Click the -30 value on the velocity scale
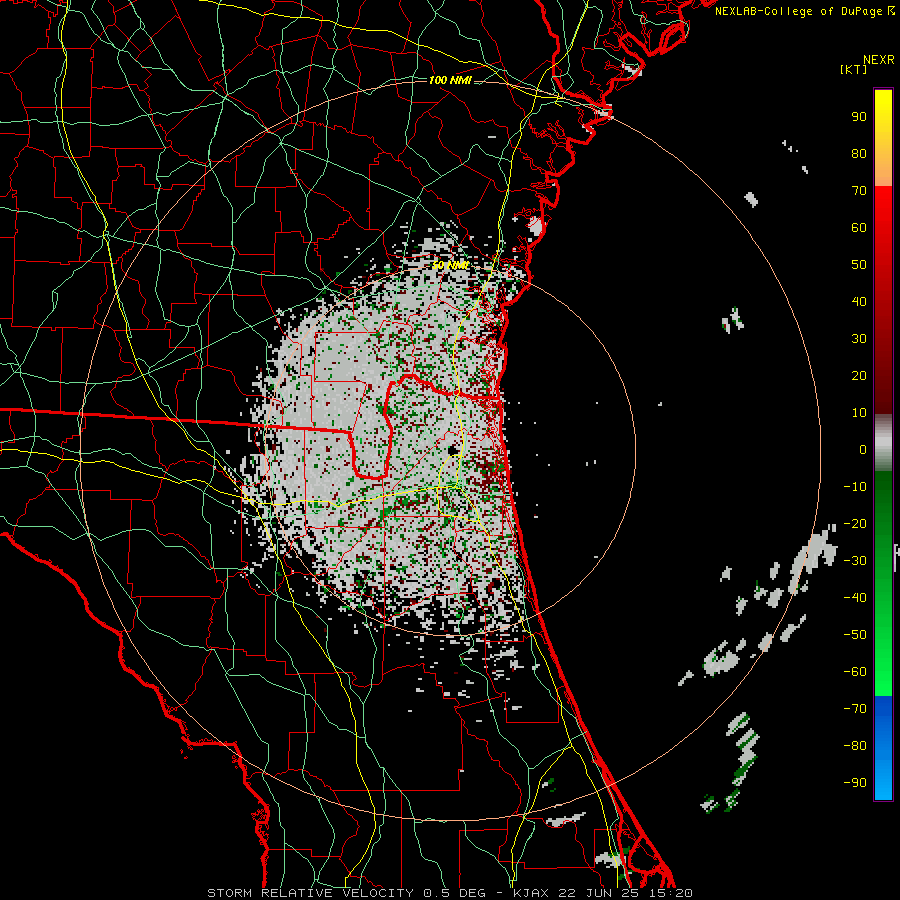This screenshot has height=900, width=900. coord(855,561)
